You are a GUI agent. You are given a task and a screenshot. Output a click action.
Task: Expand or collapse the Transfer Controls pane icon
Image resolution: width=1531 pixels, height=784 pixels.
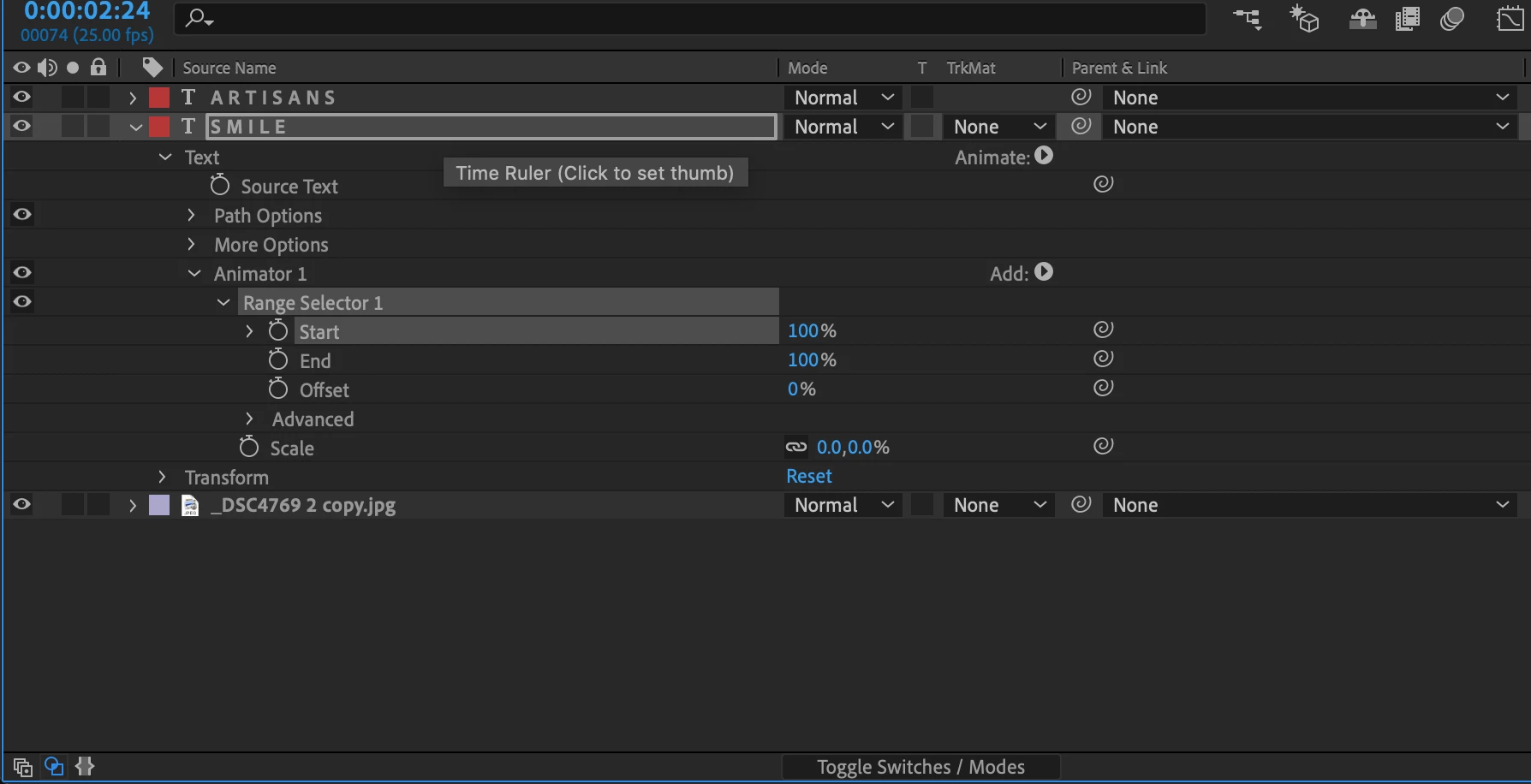click(53, 766)
